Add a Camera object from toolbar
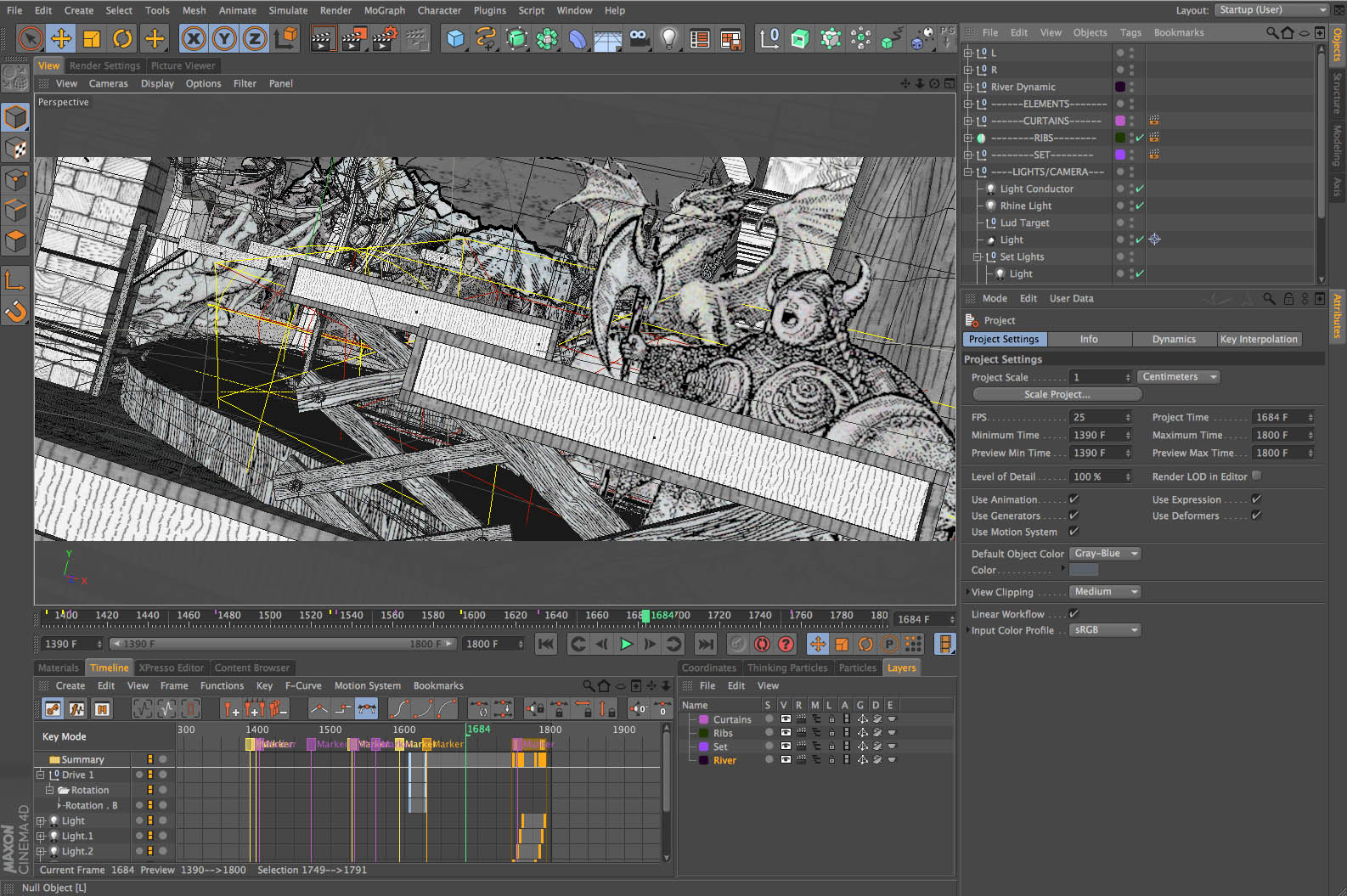The width and height of the screenshot is (1347, 896). coord(639,38)
